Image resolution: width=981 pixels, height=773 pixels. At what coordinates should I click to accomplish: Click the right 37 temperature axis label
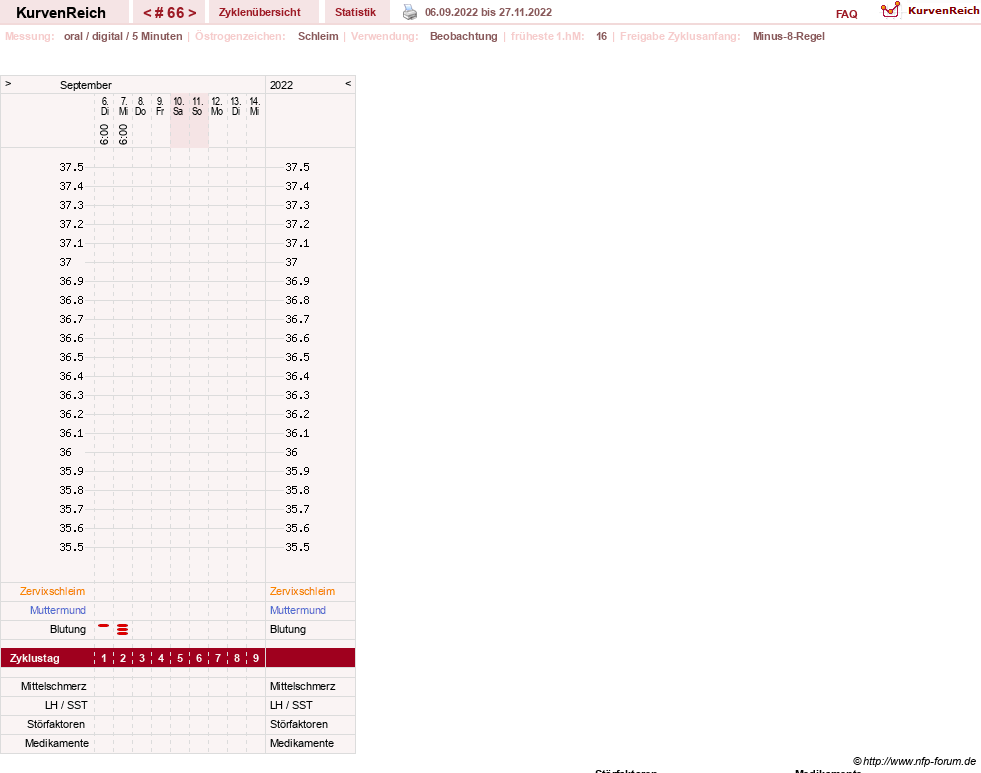tap(291, 262)
